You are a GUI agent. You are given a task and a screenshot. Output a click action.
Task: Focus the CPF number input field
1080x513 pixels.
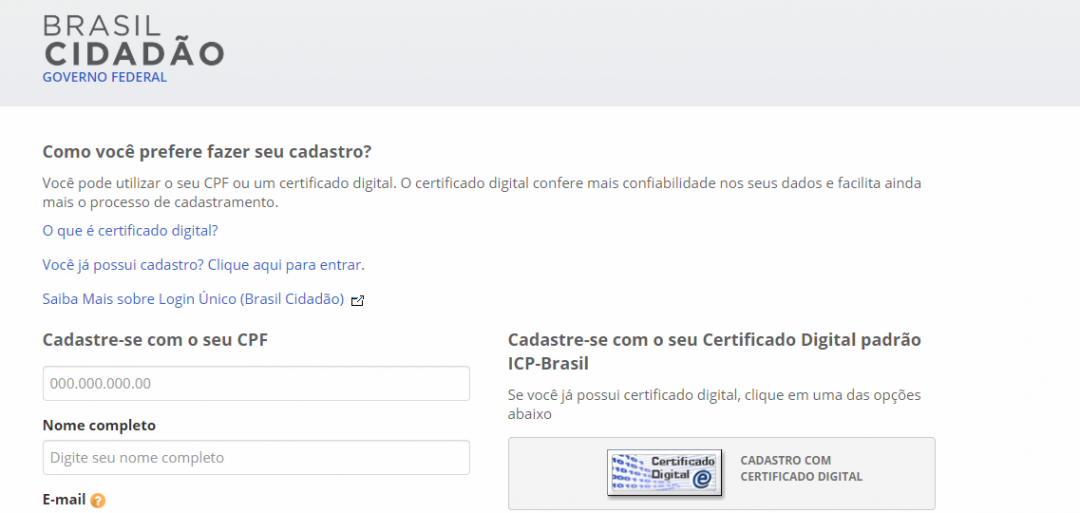[x=256, y=384]
